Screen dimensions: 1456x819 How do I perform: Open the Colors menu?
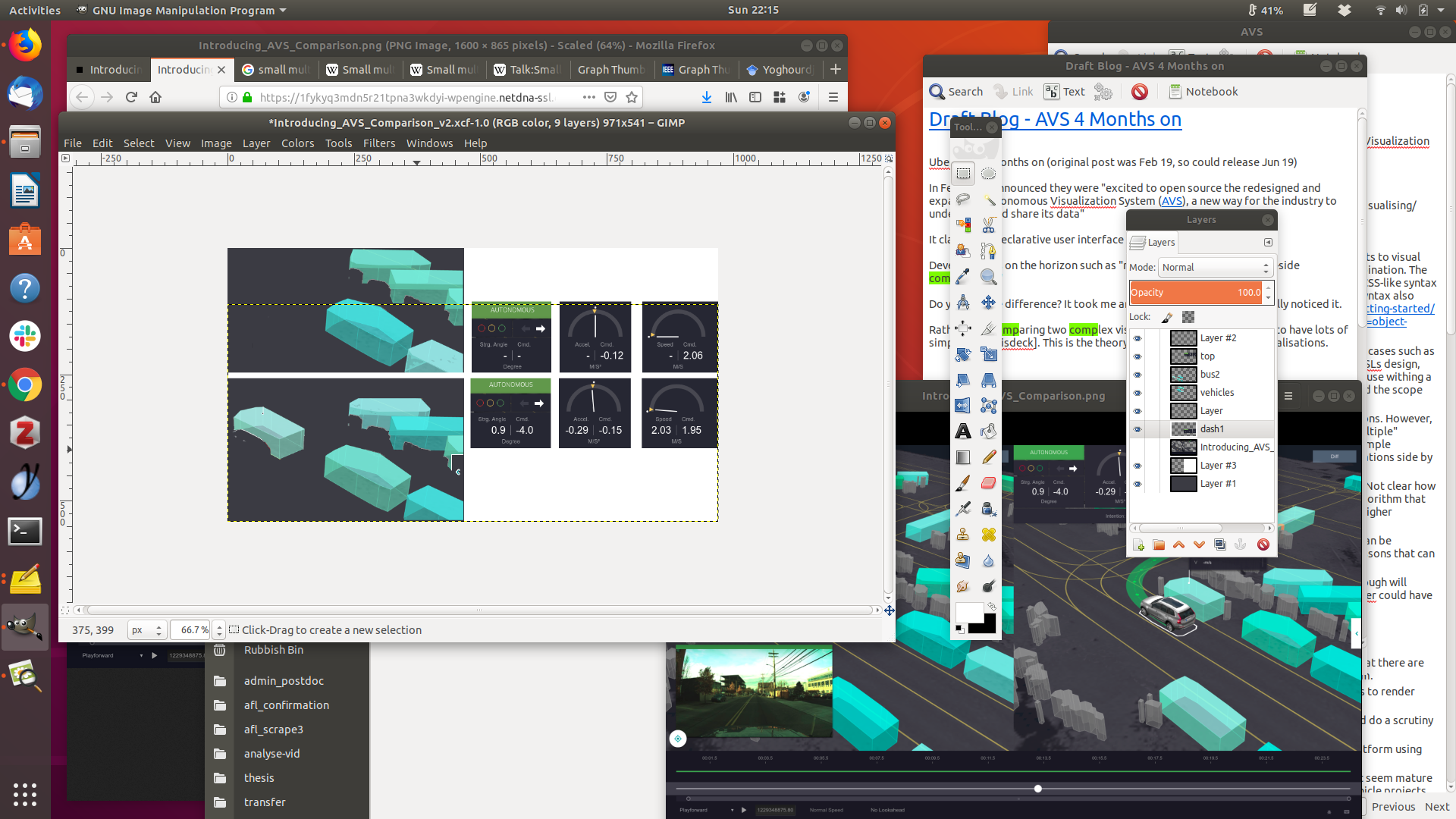(x=297, y=143)
